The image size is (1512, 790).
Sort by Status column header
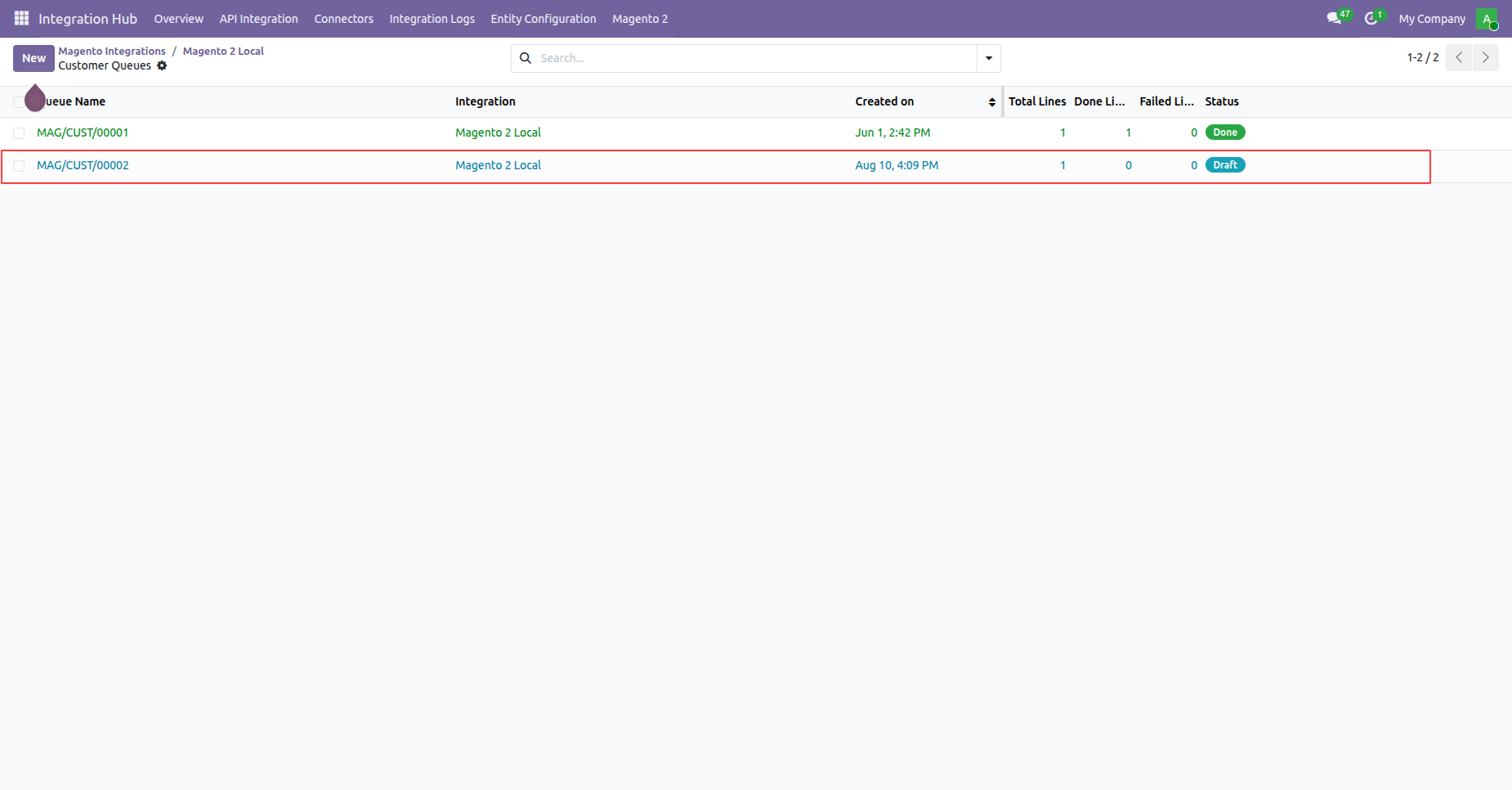tap(1222, 101)
